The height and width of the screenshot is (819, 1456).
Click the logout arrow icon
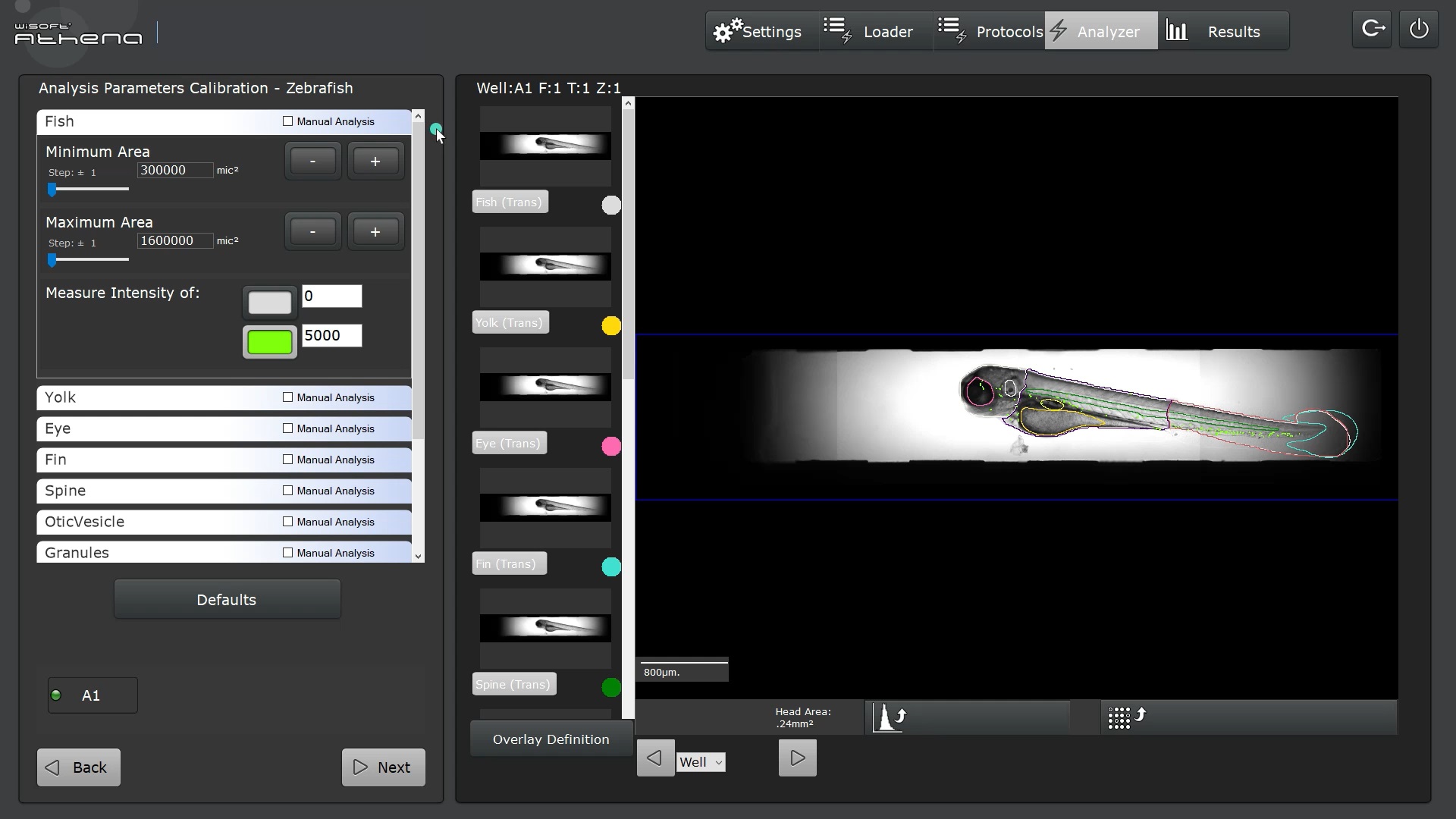[1373, 30]
